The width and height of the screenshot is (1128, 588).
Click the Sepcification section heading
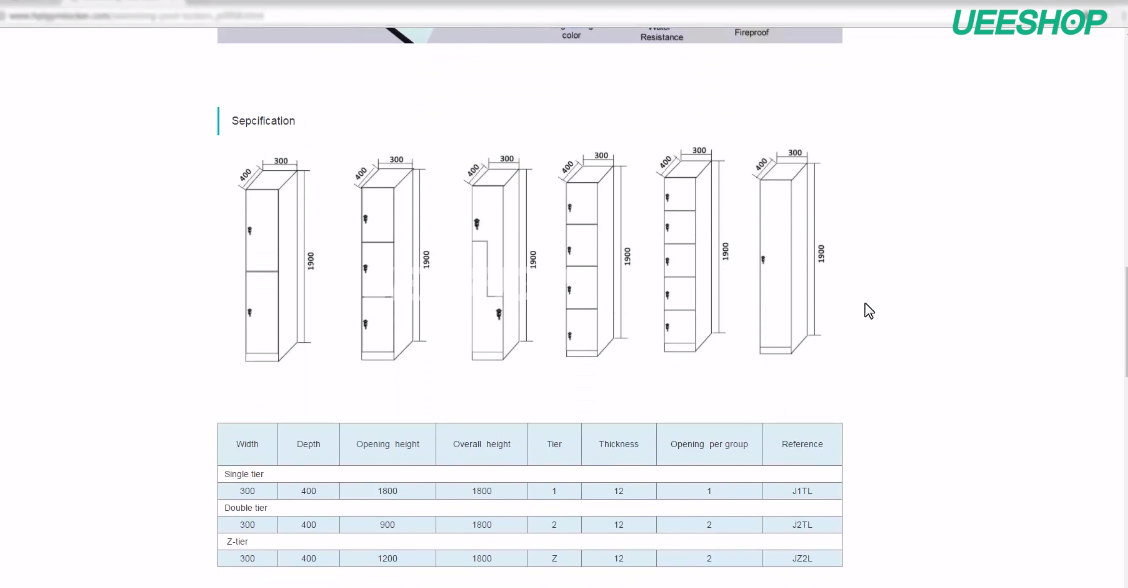(263, 121)
